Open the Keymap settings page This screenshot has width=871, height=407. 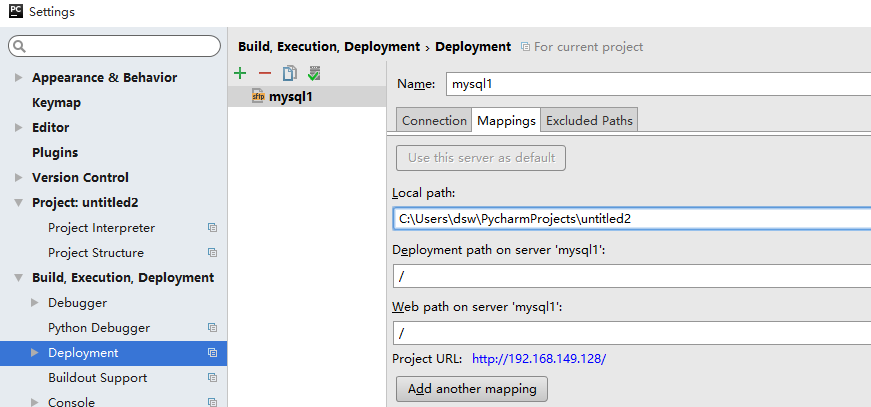pyautogui.click(x=56, y=103)
